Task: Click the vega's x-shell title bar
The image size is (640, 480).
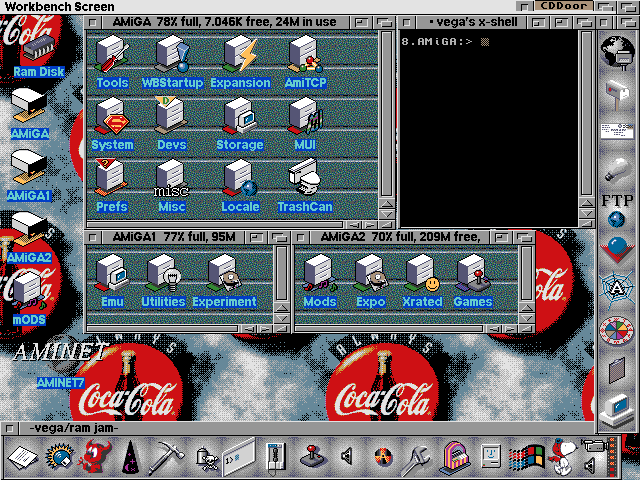Action: 473,22
